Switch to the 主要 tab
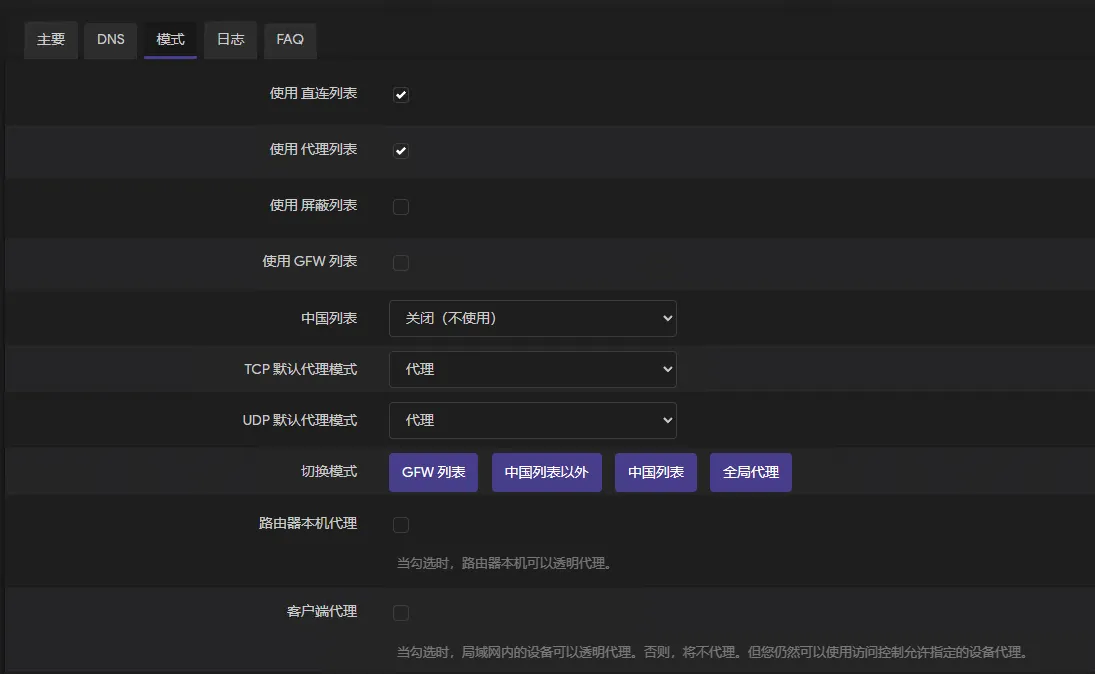The height and width of the screenshot is (674, 1095). pos(51,40)
